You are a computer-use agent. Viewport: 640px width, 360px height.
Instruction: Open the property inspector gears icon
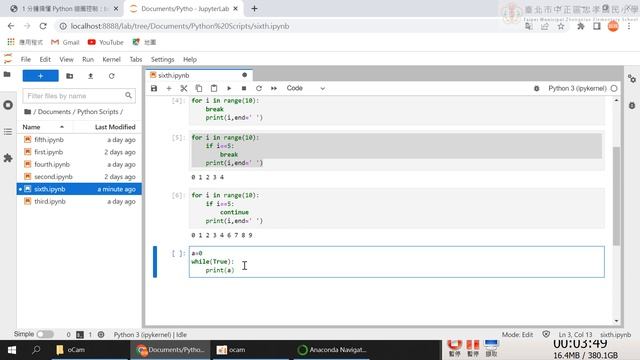pyautogui.click(x=632, y=79)
